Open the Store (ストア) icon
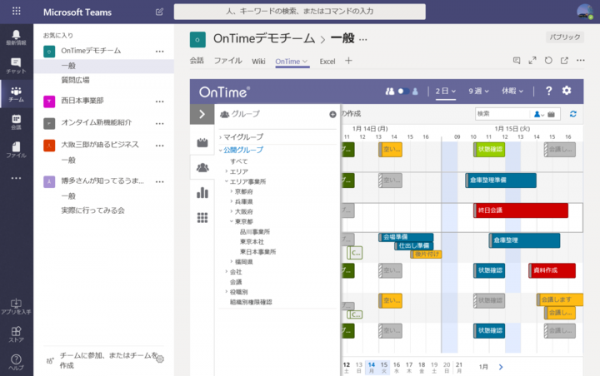The width and height of the screenshot is (600, 376). [x=16, y=334]
